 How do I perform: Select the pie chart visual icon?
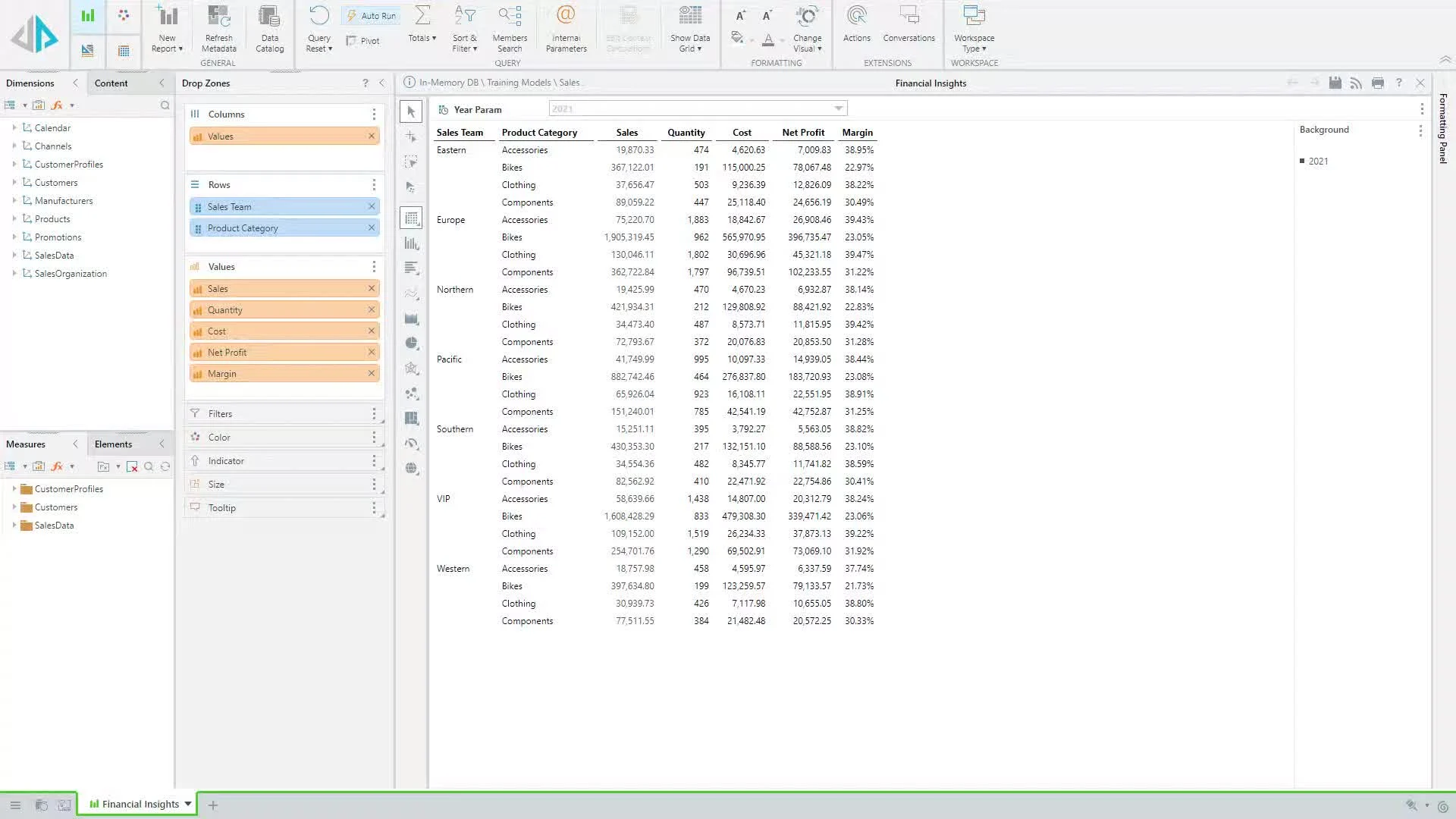tap(412, 344)
